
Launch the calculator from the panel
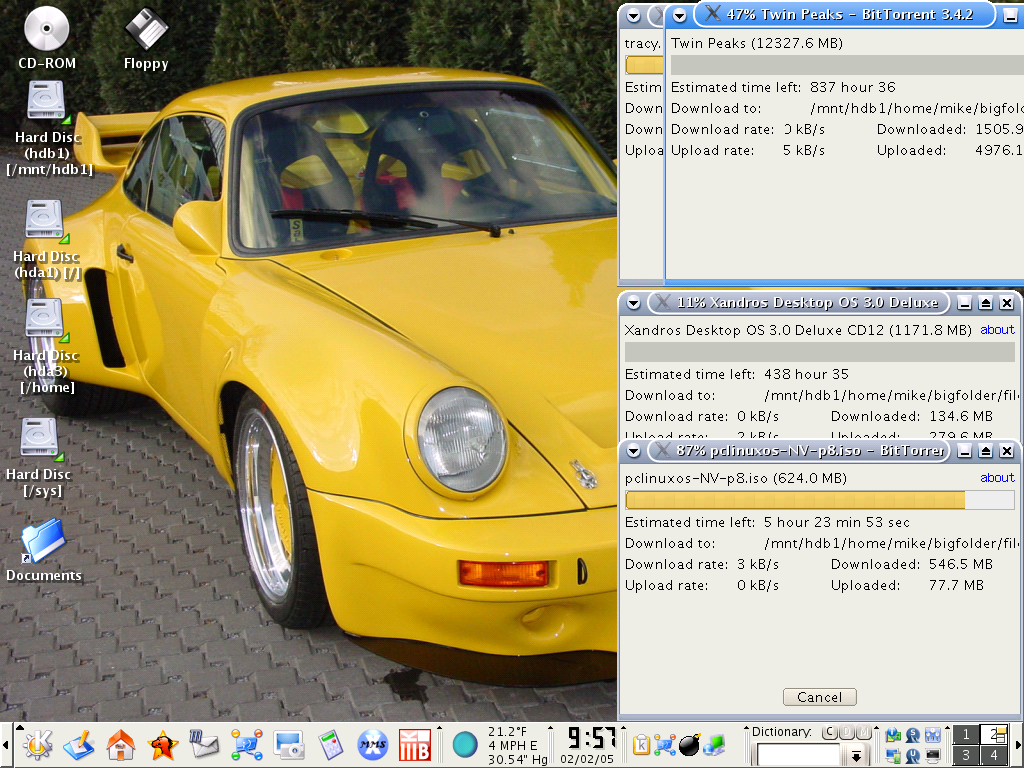pyautogui.click(x=331, y=744)
